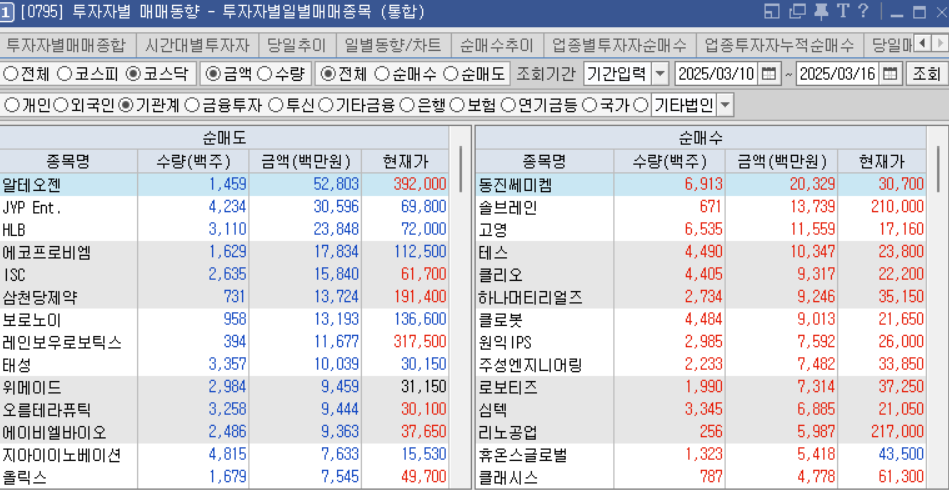949x490 pixels.
Task: Select the 개인 investor radio button
Action: (x=11, y=106)
